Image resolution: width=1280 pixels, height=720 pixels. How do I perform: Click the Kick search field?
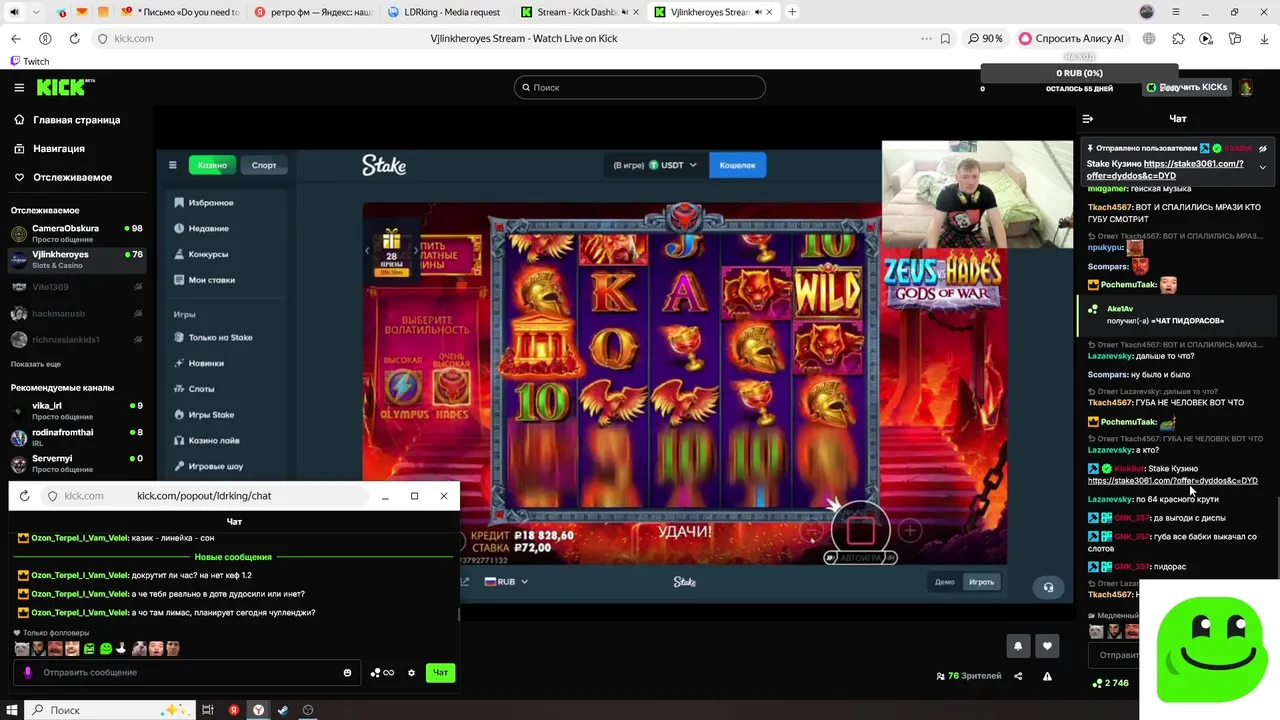pyautogui.click(x=640, y=87)
